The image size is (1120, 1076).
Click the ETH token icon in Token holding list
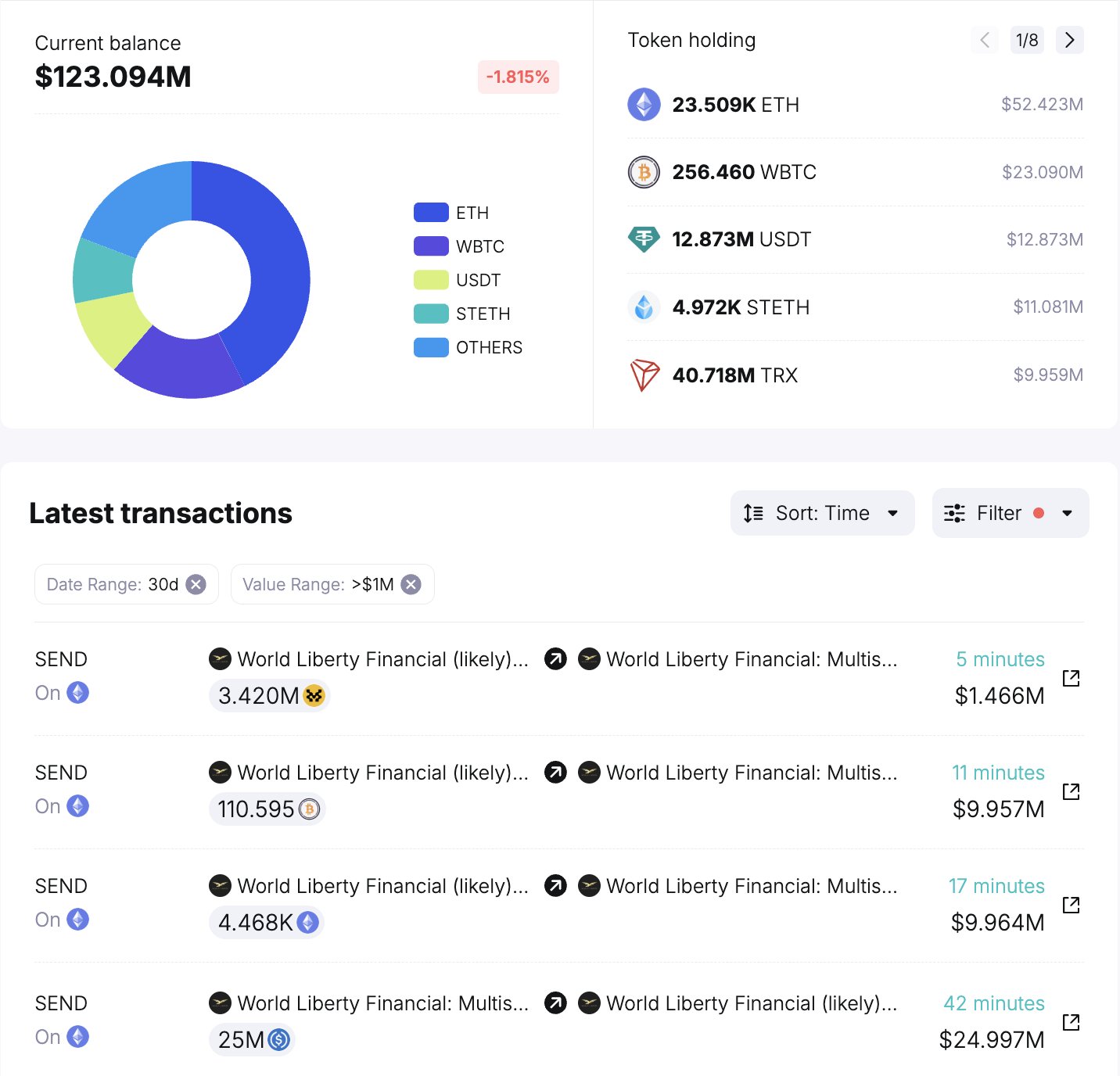tap(644, 104)
